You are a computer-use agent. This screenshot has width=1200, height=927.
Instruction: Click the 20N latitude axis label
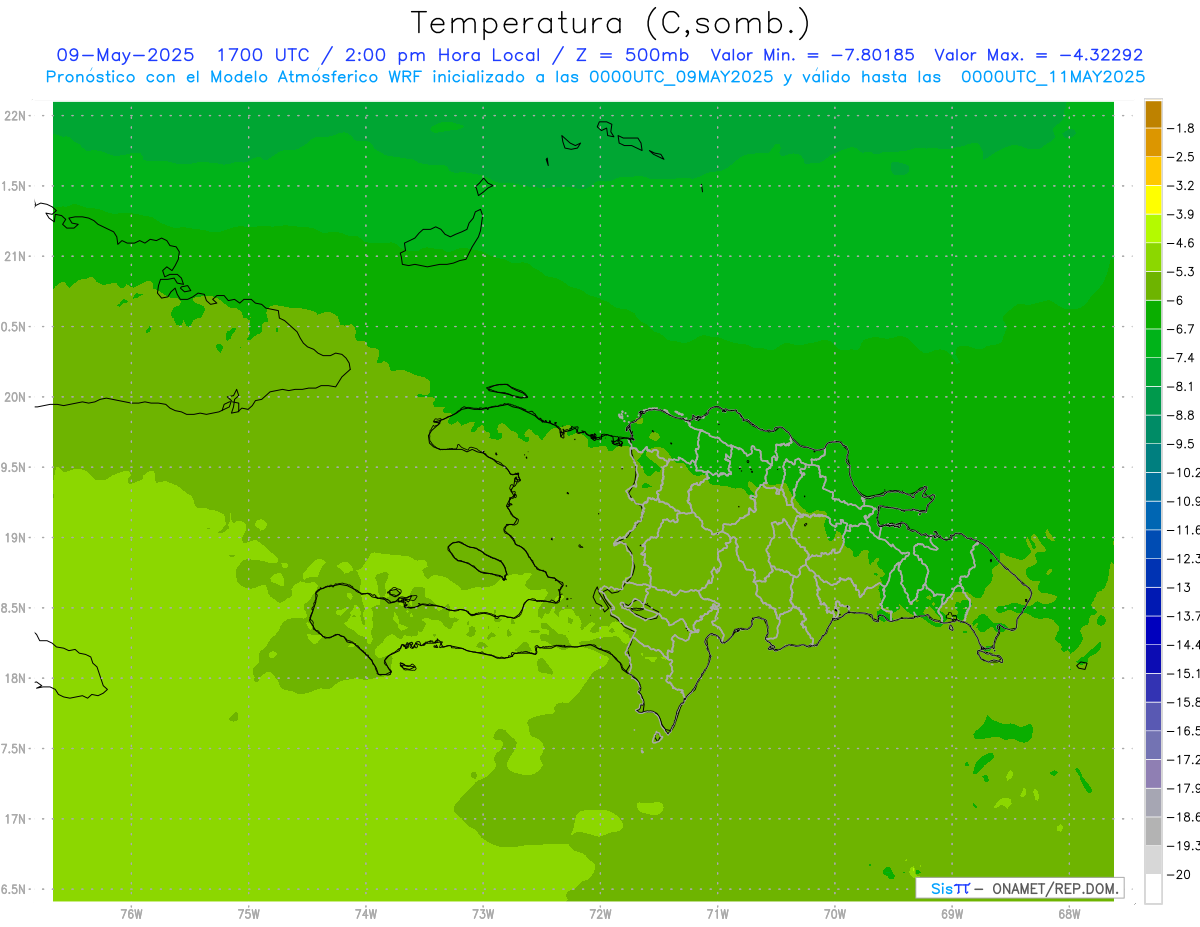click(16, 397)
